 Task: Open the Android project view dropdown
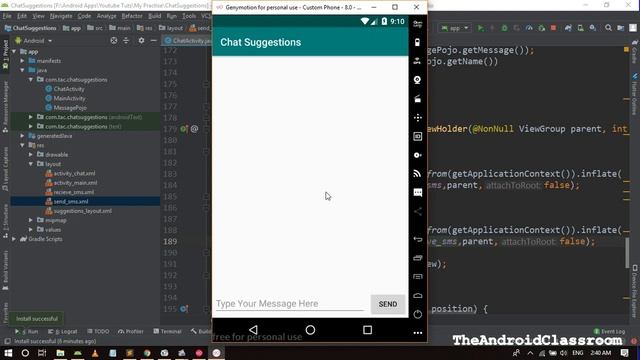tap(34, 40)
